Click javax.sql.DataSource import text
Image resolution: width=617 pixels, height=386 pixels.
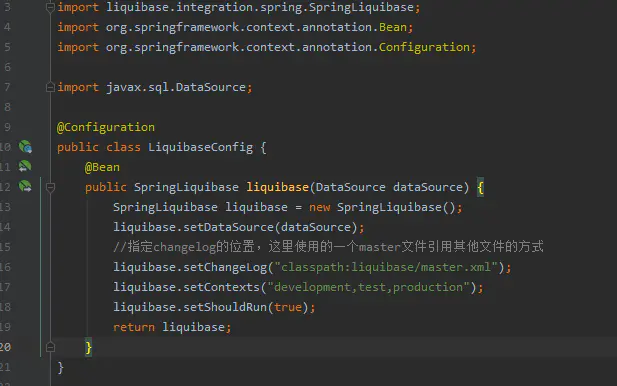[176, 87]
